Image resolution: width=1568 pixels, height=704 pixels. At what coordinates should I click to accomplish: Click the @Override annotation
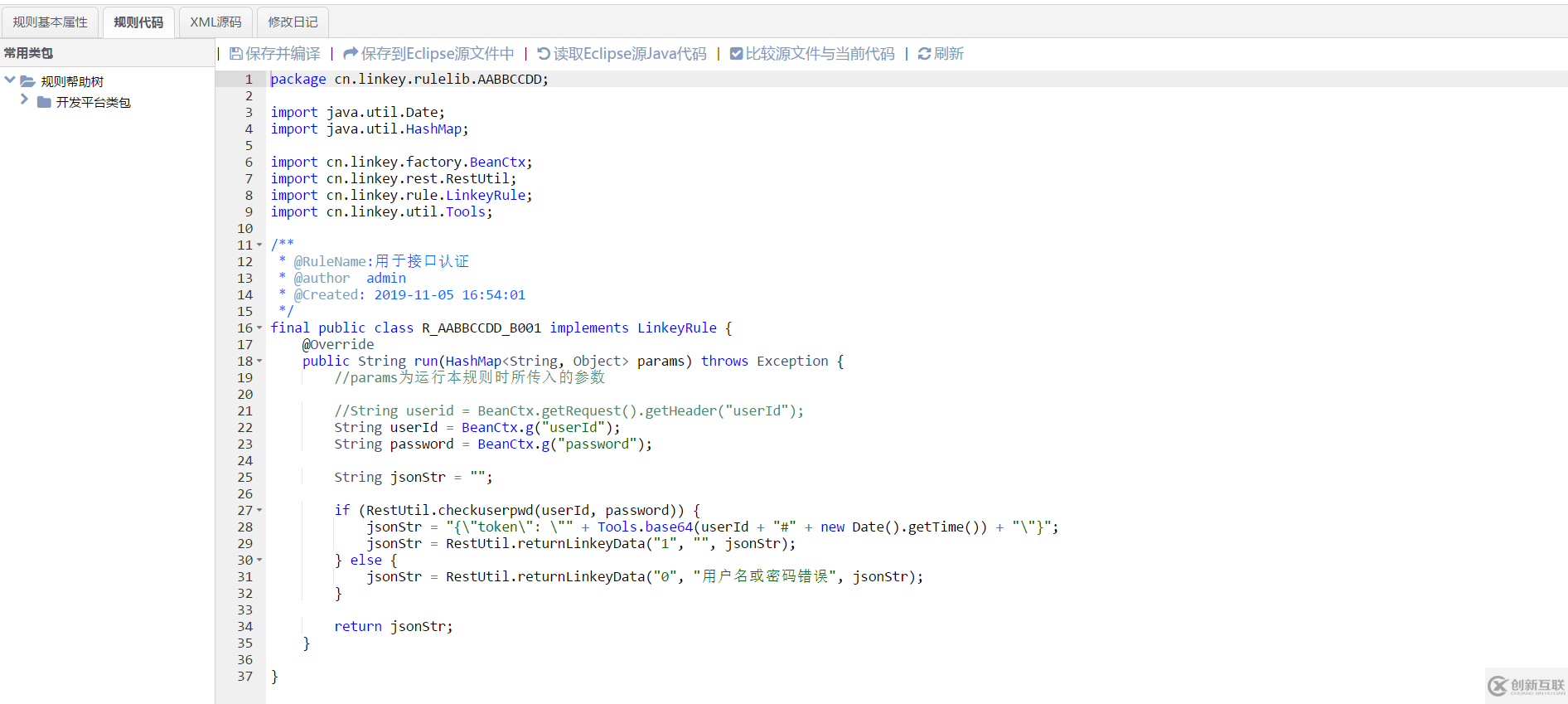[338, 345]
